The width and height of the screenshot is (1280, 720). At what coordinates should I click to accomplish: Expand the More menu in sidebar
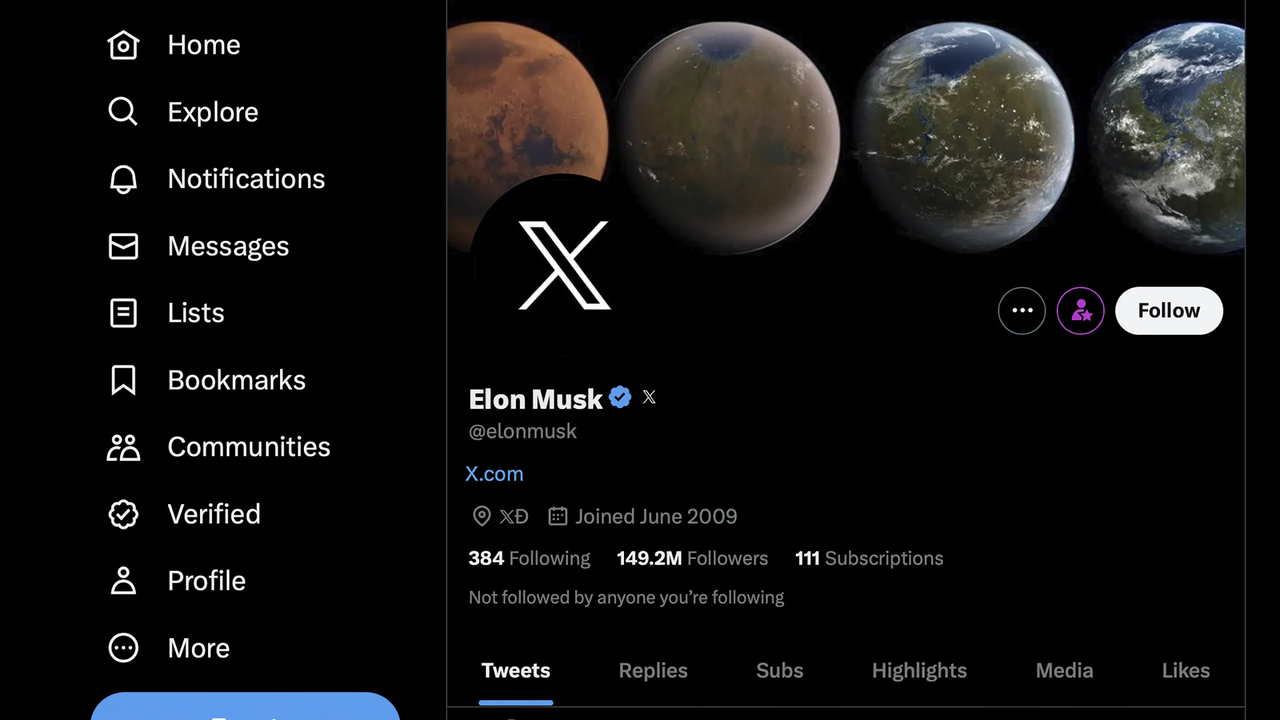123,648
